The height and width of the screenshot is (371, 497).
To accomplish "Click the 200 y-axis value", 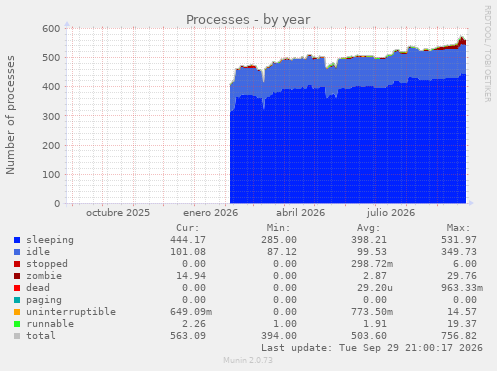I will click(x=51, y=145).
